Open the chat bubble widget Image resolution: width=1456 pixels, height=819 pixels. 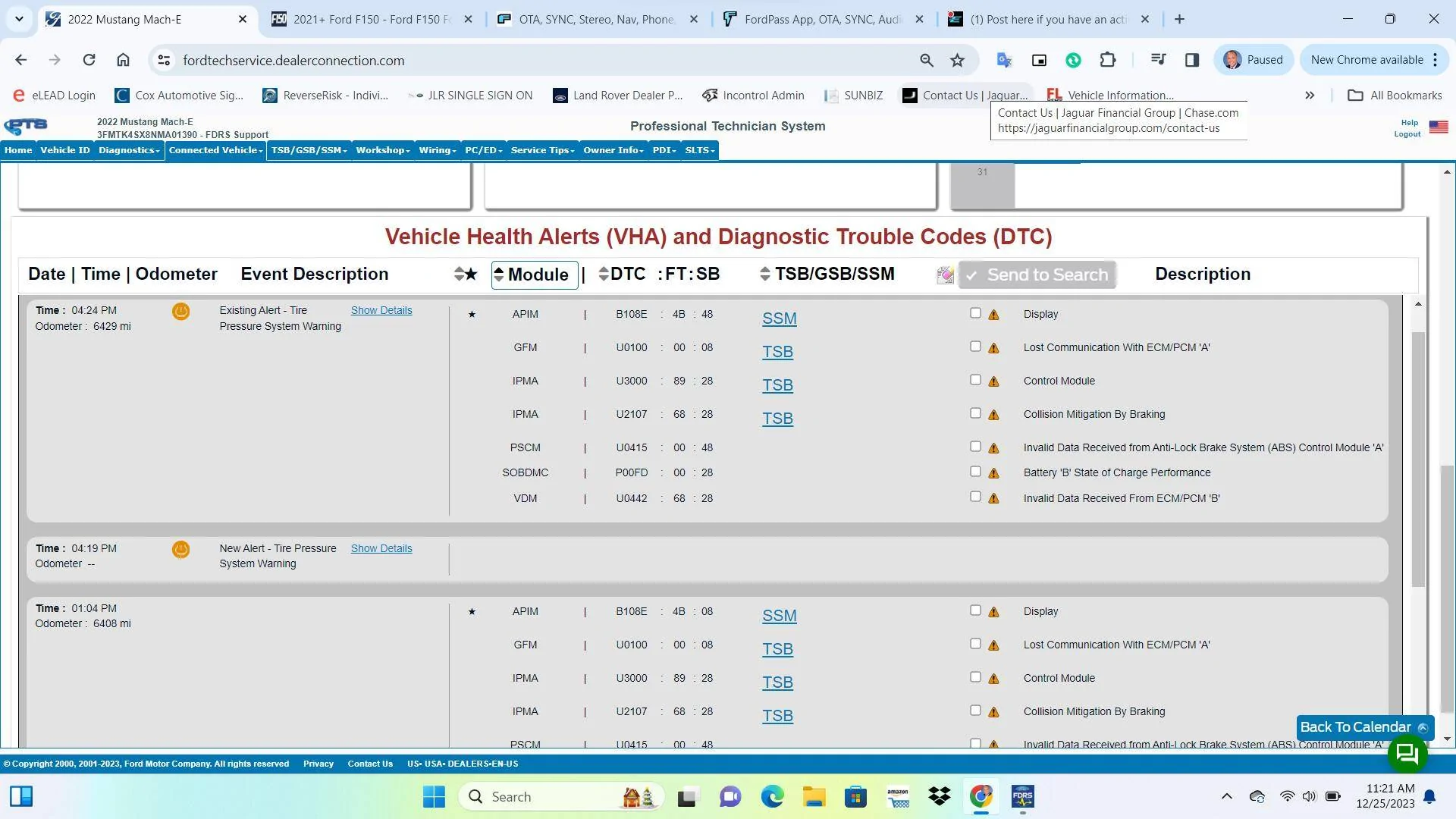tap(1407, 753)
